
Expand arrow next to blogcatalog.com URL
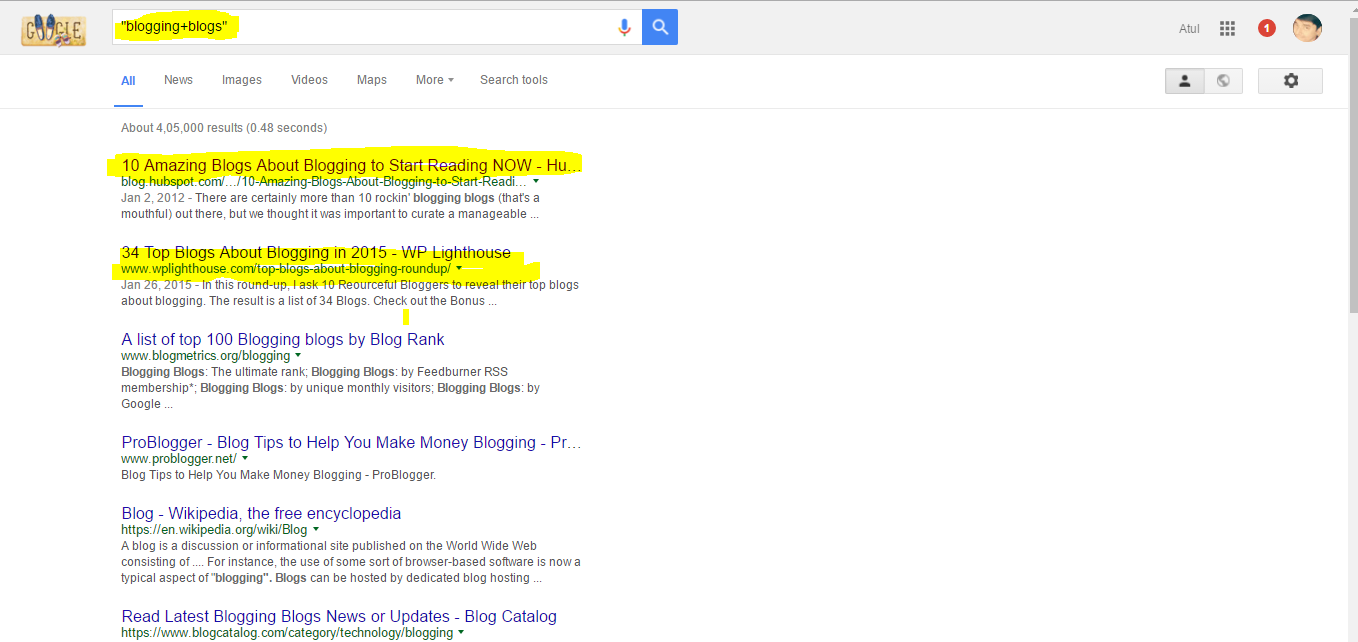click(x=461, y=632)
